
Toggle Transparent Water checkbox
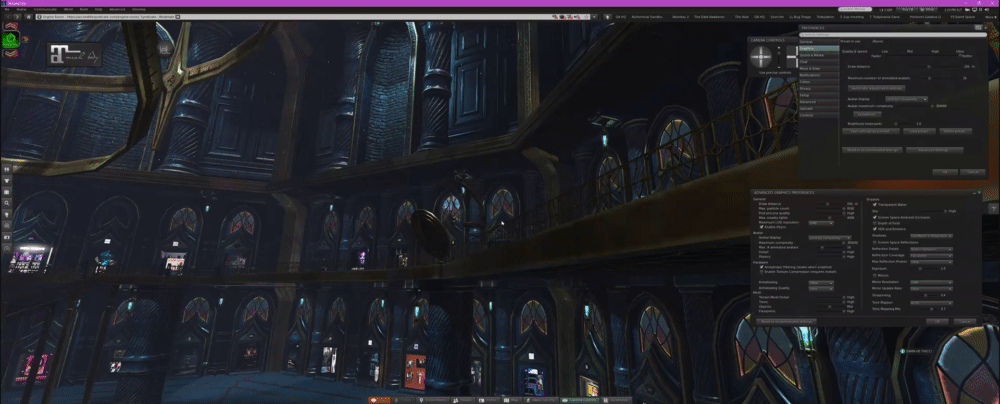[875, 205]
